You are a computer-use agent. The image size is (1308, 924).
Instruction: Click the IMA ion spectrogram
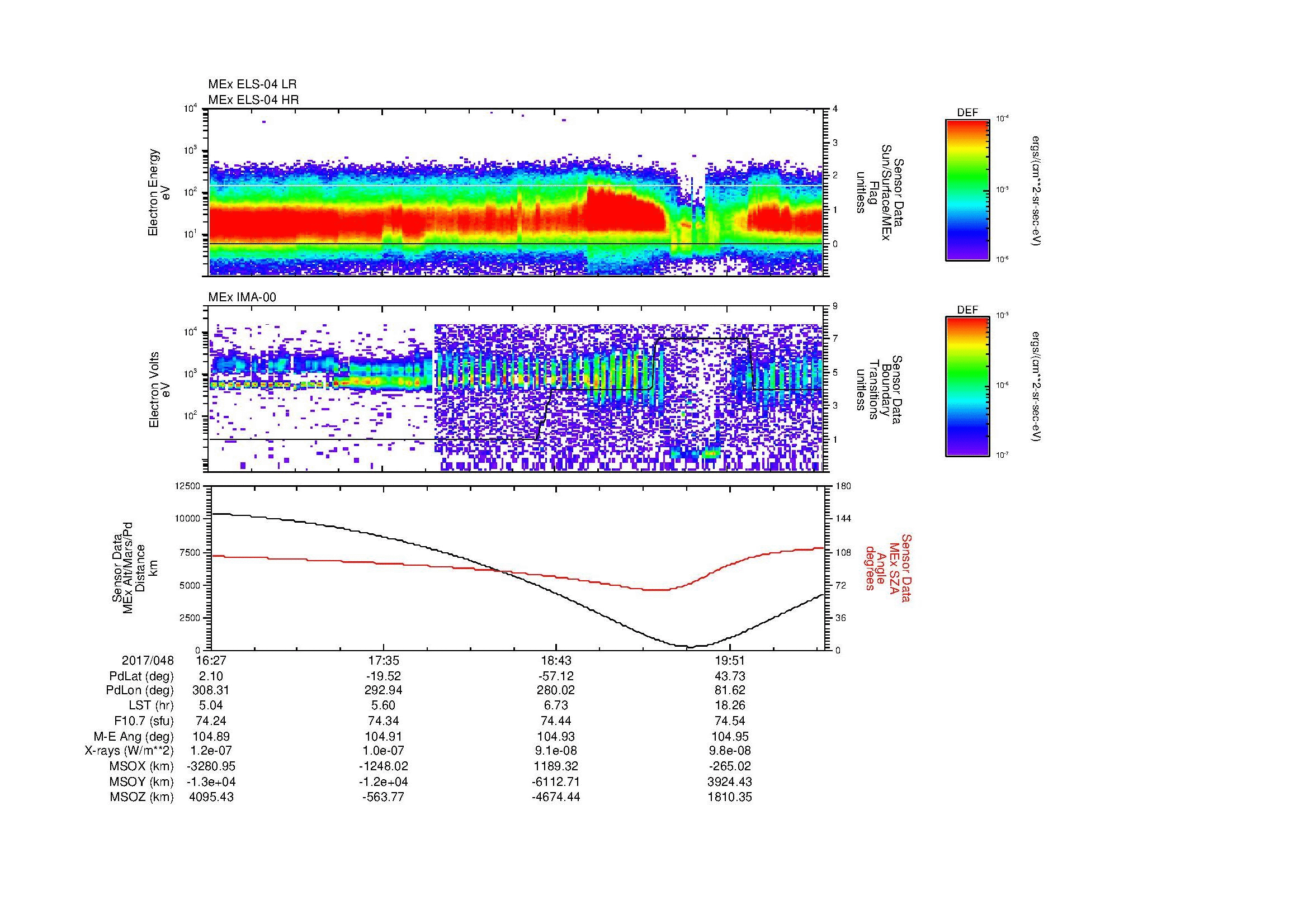tap(516, 390)
